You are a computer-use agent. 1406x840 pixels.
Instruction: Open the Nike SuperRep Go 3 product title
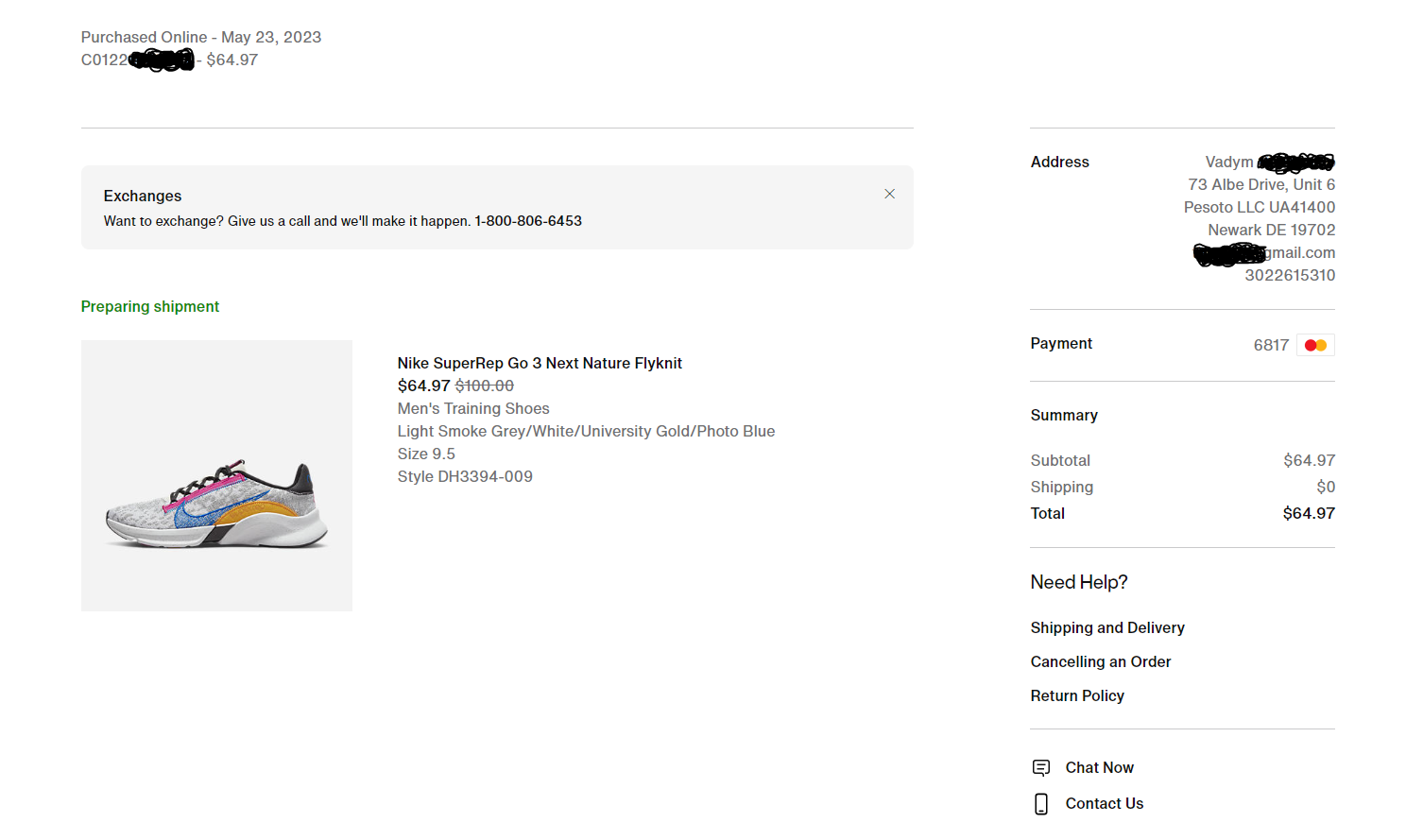(x=540, y=363)
